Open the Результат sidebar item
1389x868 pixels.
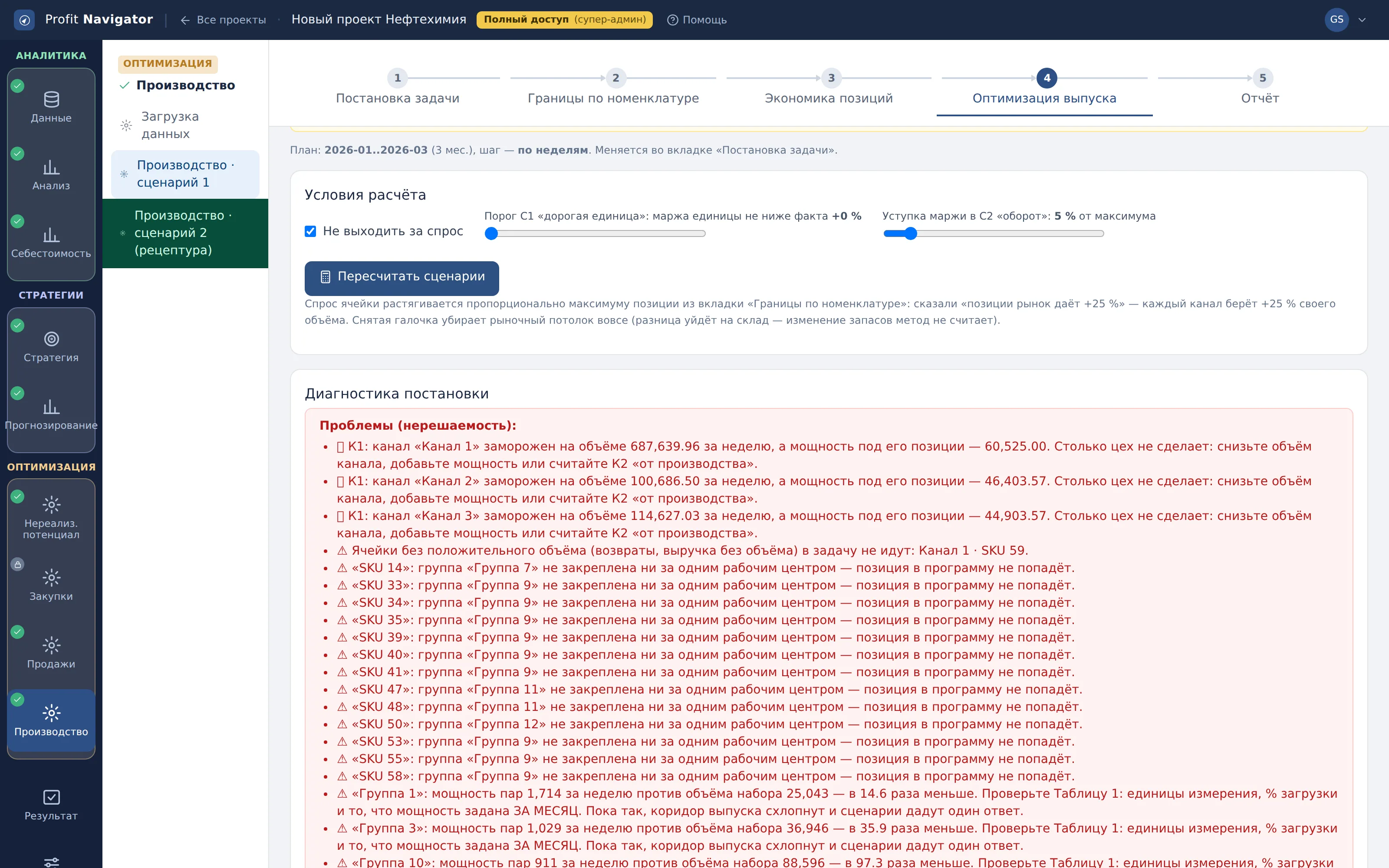click(51, 805)
